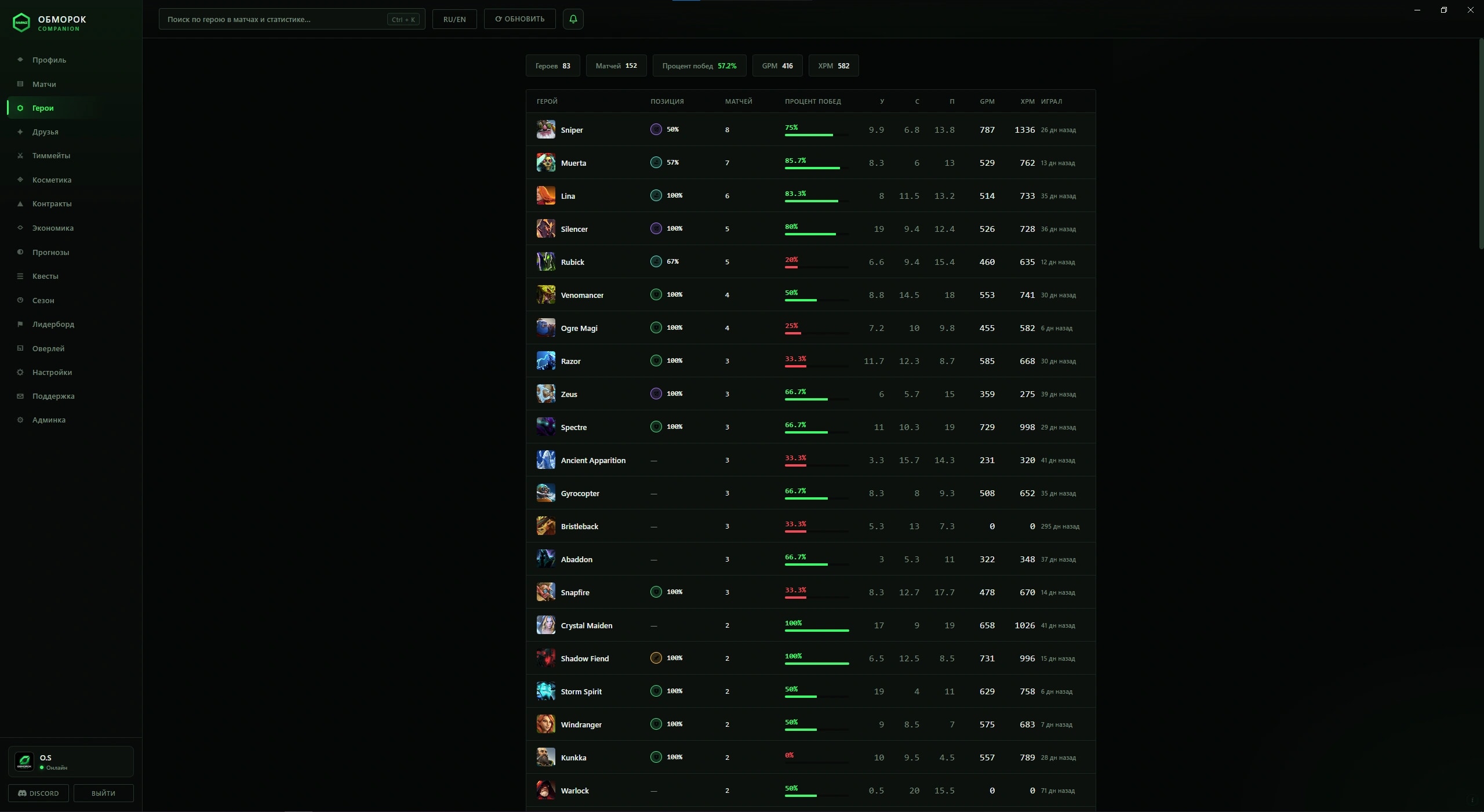The height and width of the screenshot is (812, 1484).
Task: Click Kunkka's 0% win rate bar
Action: [816, 762]
